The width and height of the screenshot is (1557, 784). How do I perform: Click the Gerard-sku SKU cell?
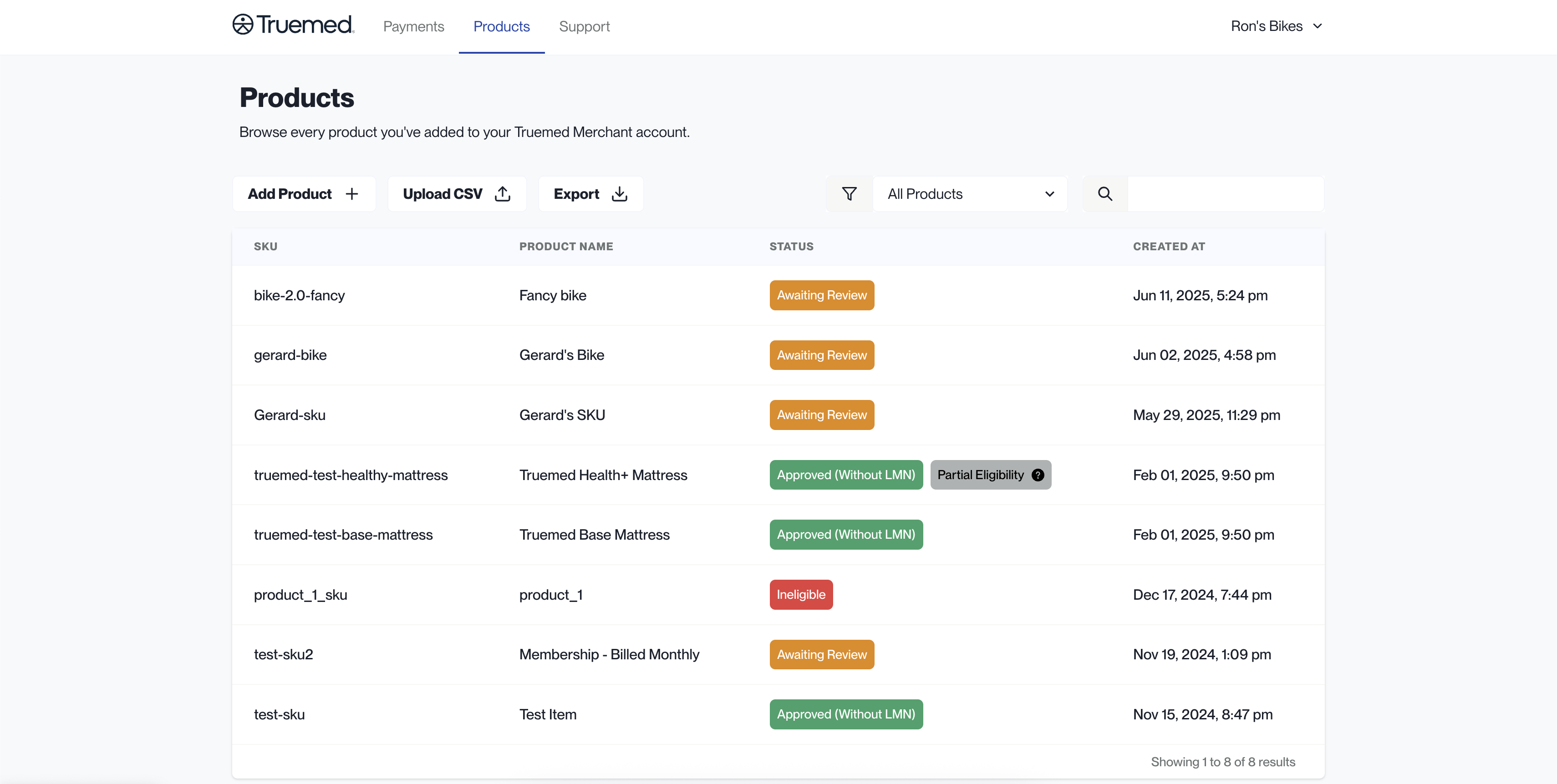tap(290, 415)
